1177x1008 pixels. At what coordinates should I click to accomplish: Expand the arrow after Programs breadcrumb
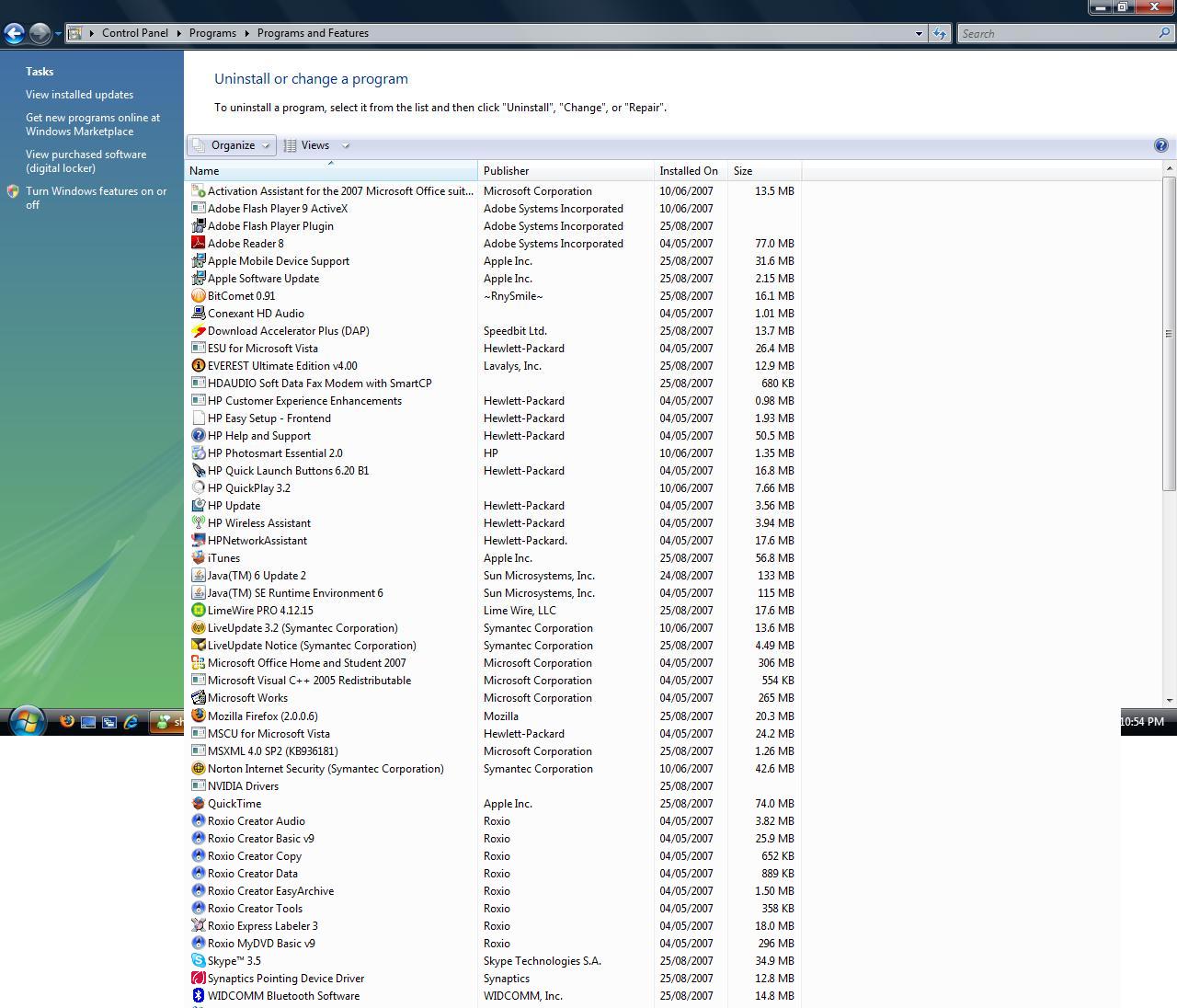coord(246,33)
